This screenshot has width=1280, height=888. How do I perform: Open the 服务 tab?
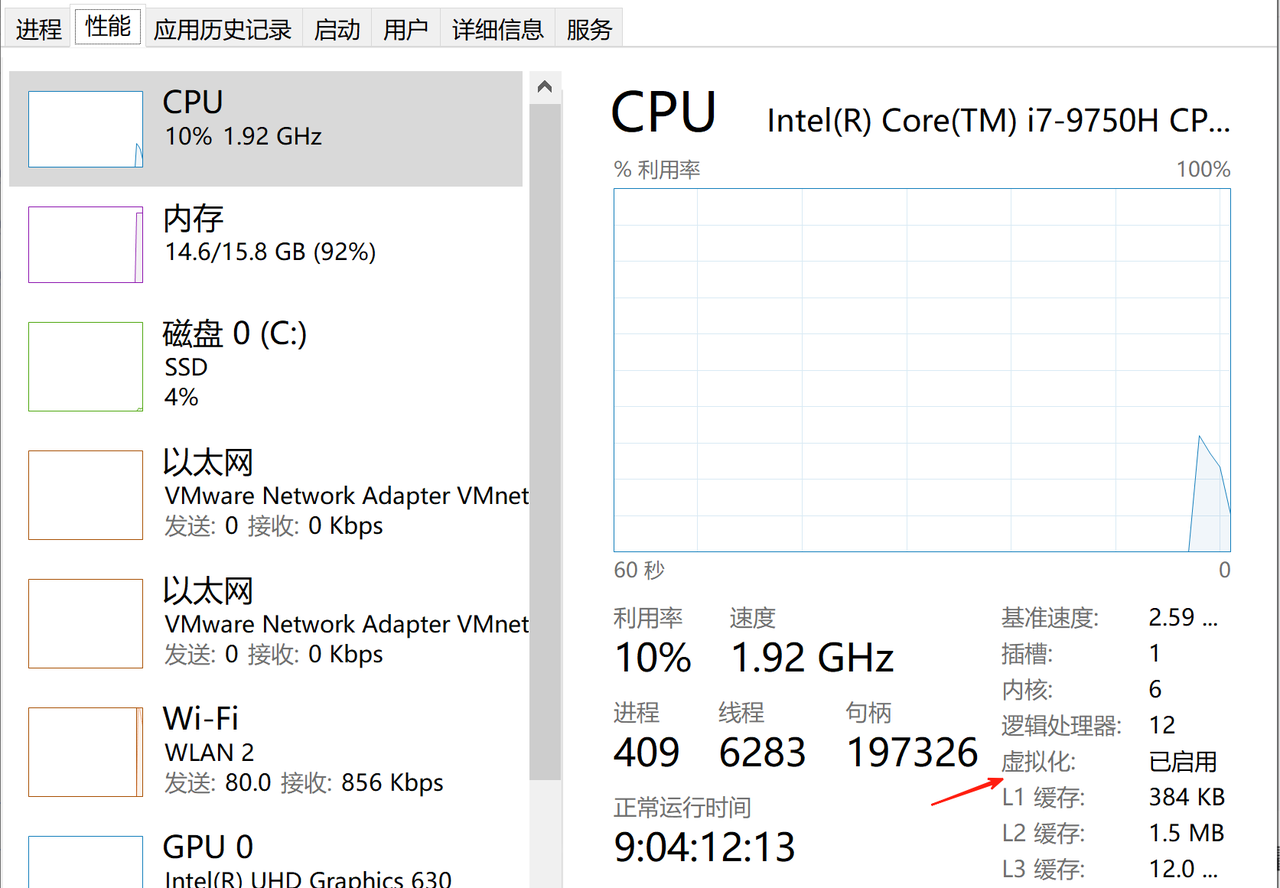coord(589,29)
